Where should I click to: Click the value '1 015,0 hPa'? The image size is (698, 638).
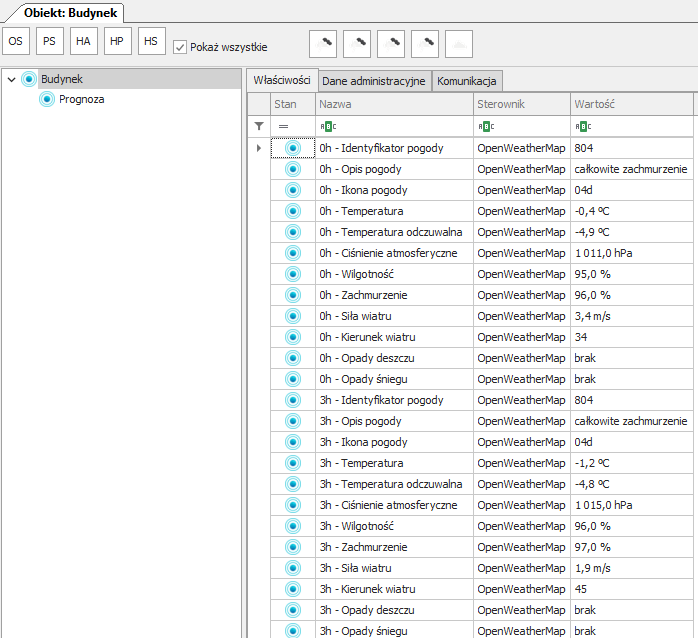click(603, 505)
